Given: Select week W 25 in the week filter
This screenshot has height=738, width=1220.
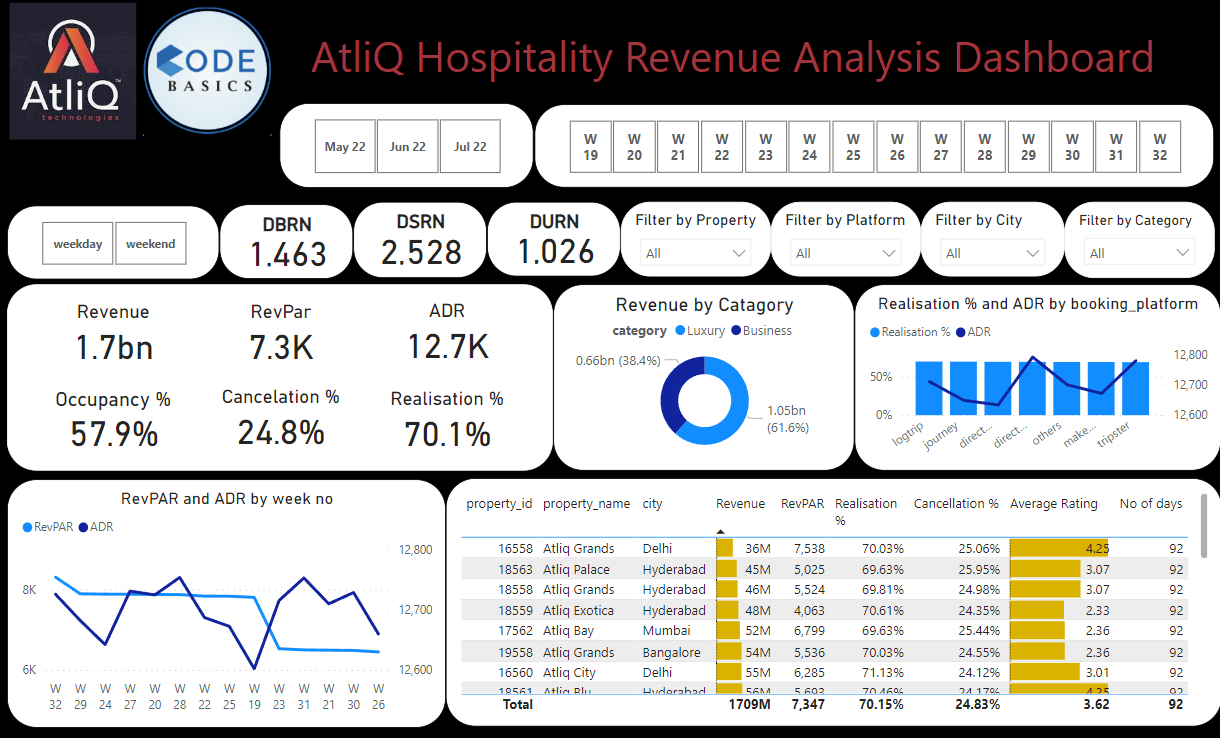Looking at the screenshot, I should pyautogui.click(x=853, y=146).
